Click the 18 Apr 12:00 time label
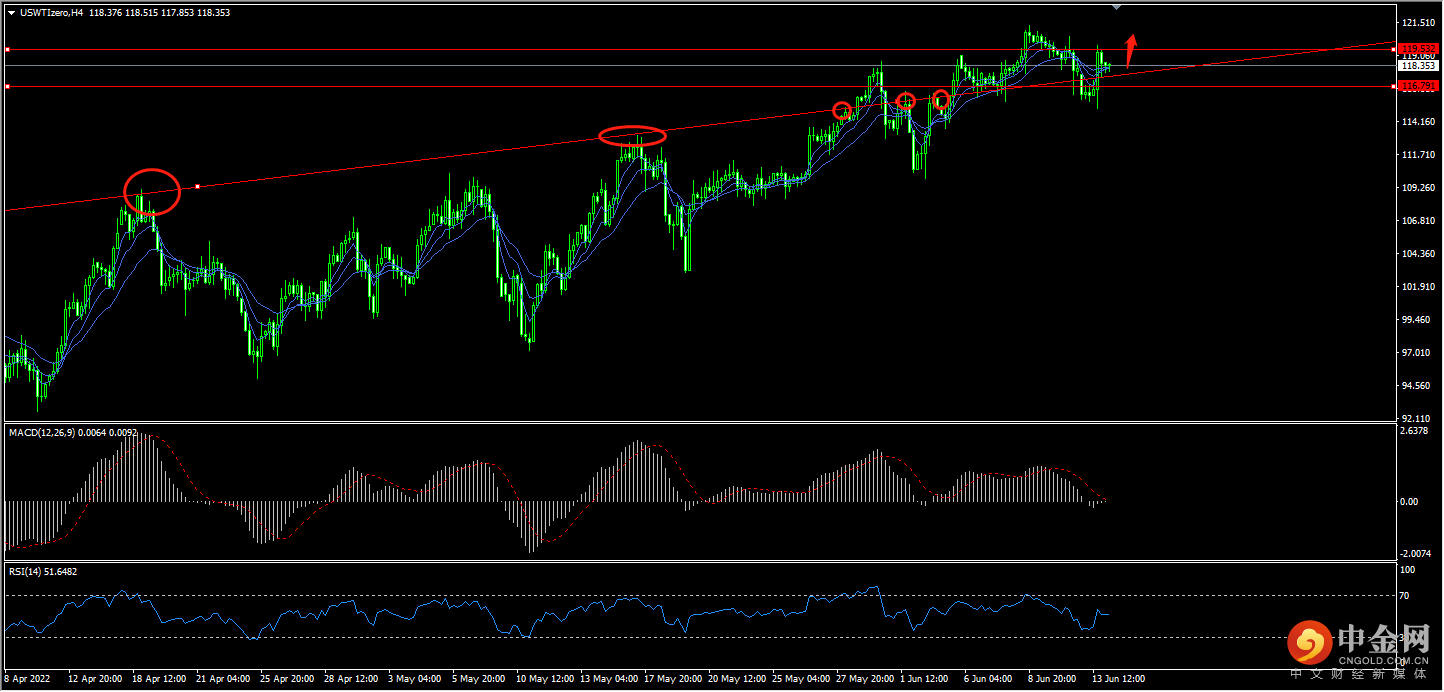The width and height of the screenshot is (1444, 692). 159,678
